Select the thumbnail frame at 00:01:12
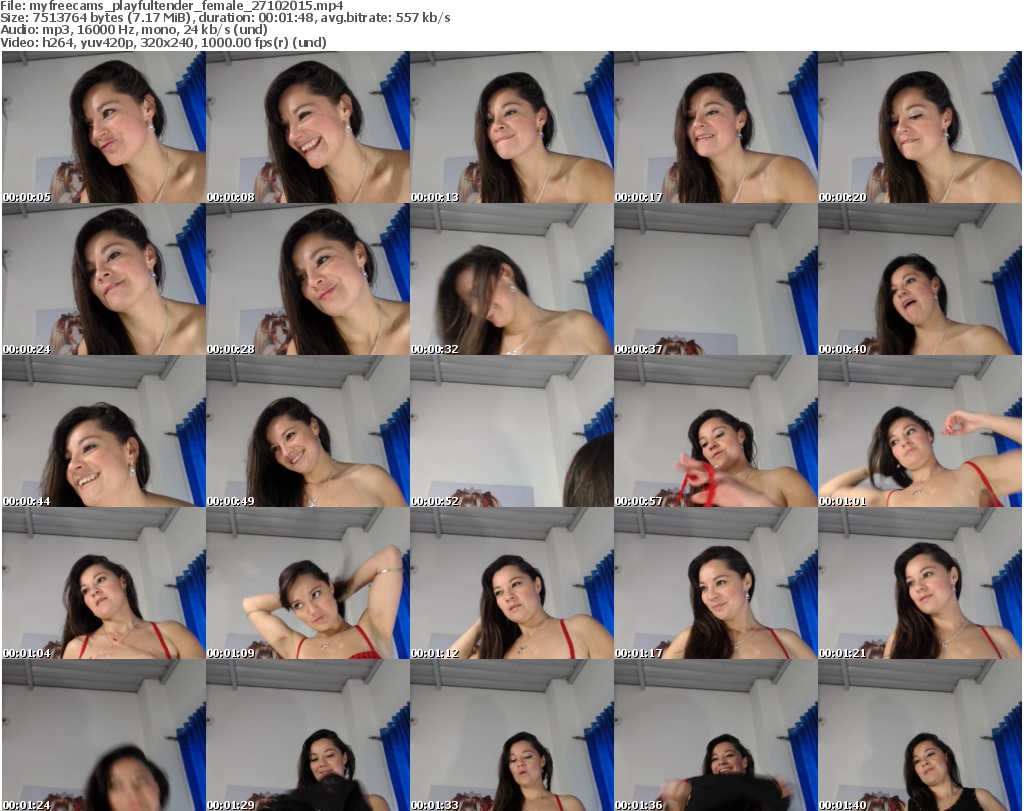1024x811 pixels. [x=511, y=583]
